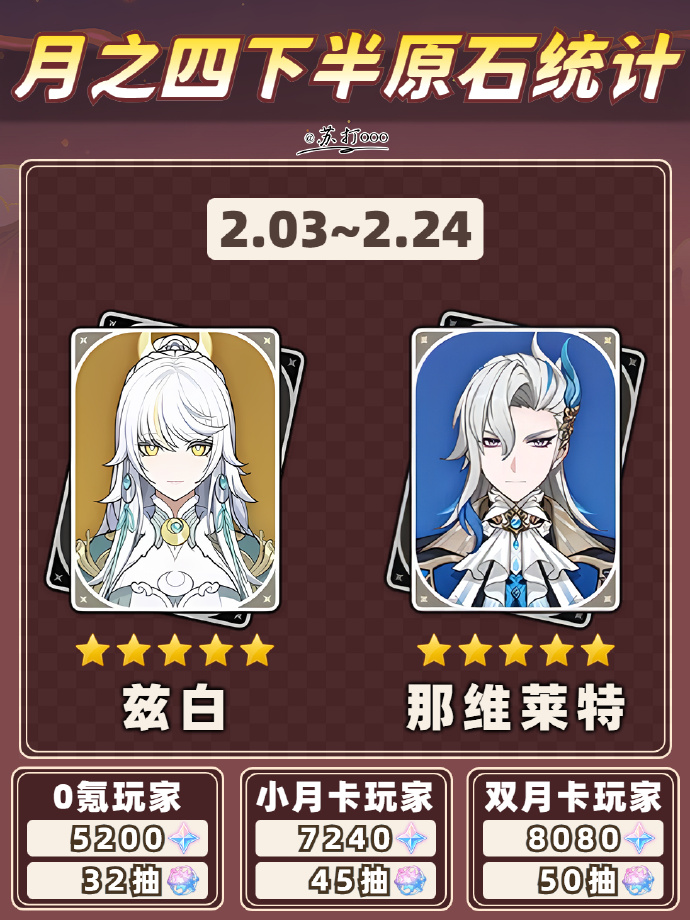The image size is (690, 920).
Task: Click the 2.03~2.24 date range label
Action: coord(345,229)
